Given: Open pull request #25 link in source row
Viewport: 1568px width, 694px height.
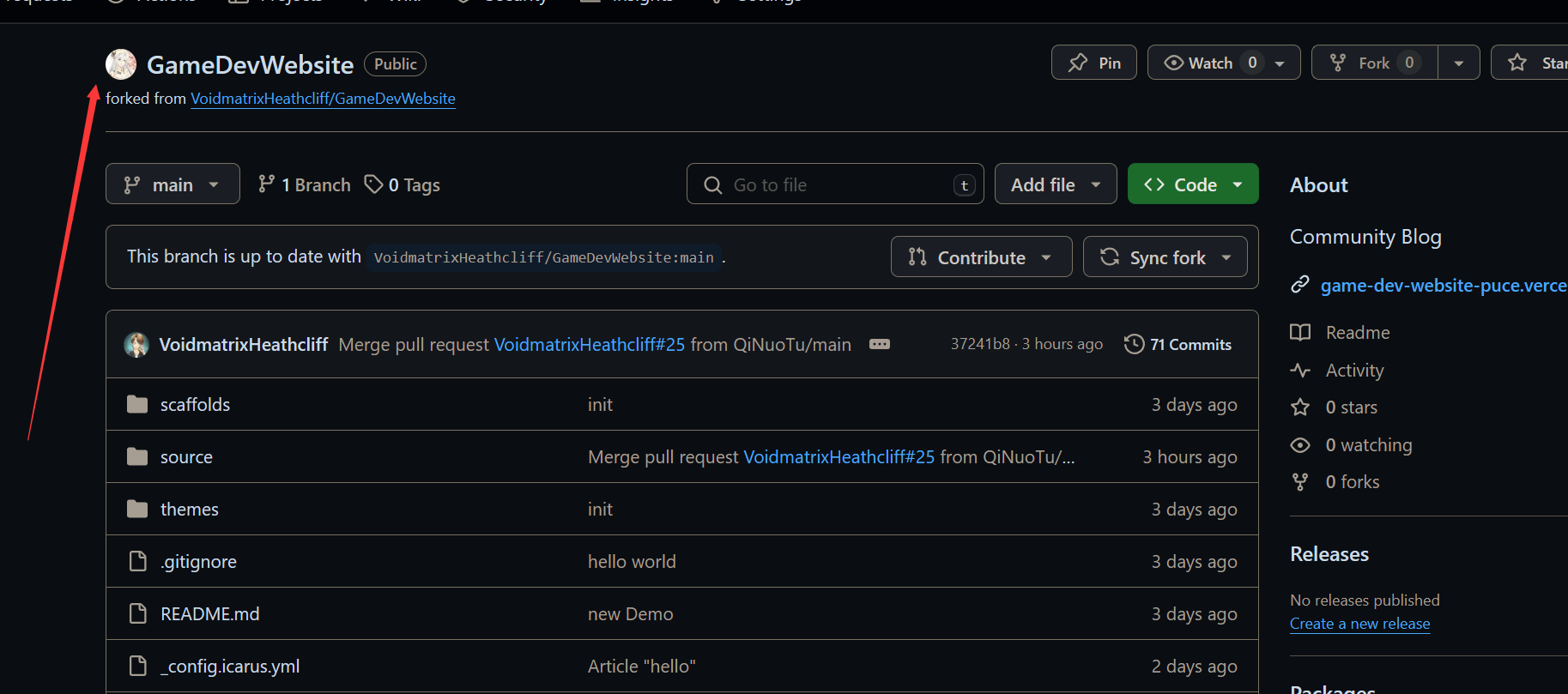Looking at the screenshot, I should point(838,456).
